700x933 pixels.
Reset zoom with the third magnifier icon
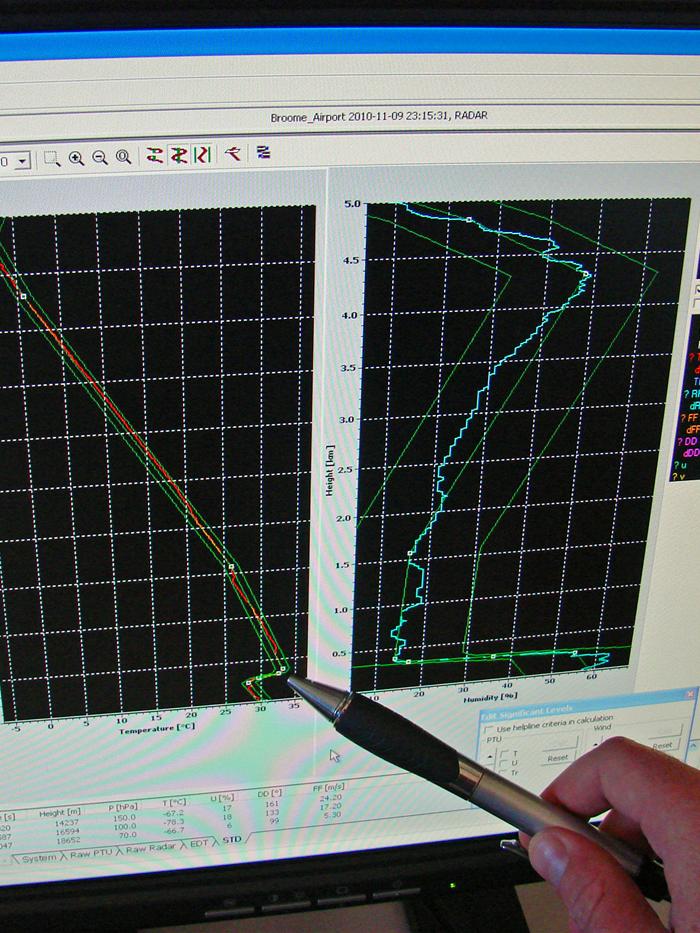click(x=123, y=157)
